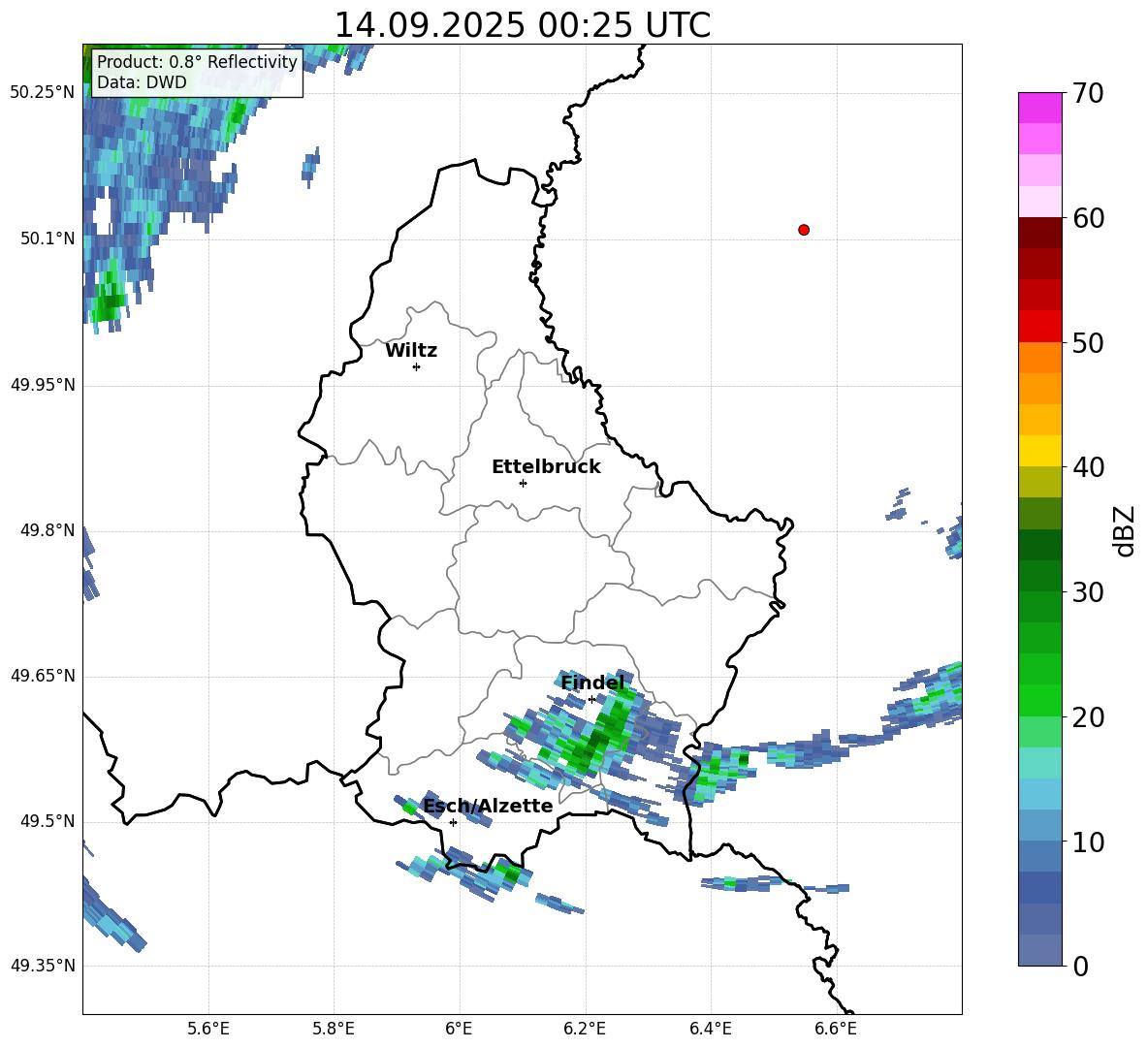Click the 50 value on the colorbar
The height and width of the screenshot is (1048, 1148).
[x=1089, y=343]
